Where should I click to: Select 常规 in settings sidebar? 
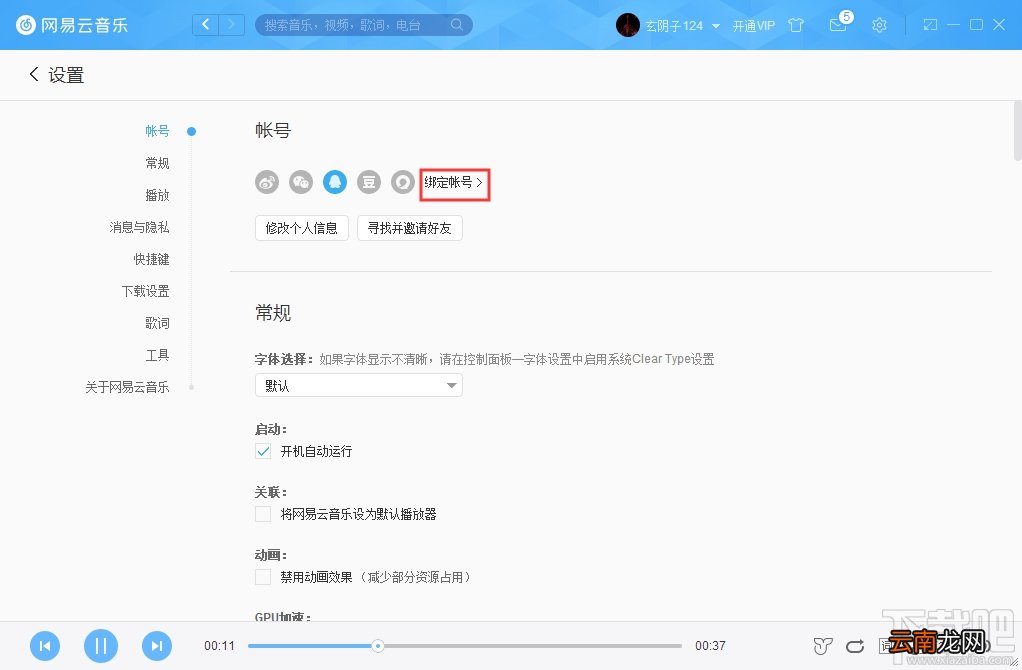tap(157, 163)
